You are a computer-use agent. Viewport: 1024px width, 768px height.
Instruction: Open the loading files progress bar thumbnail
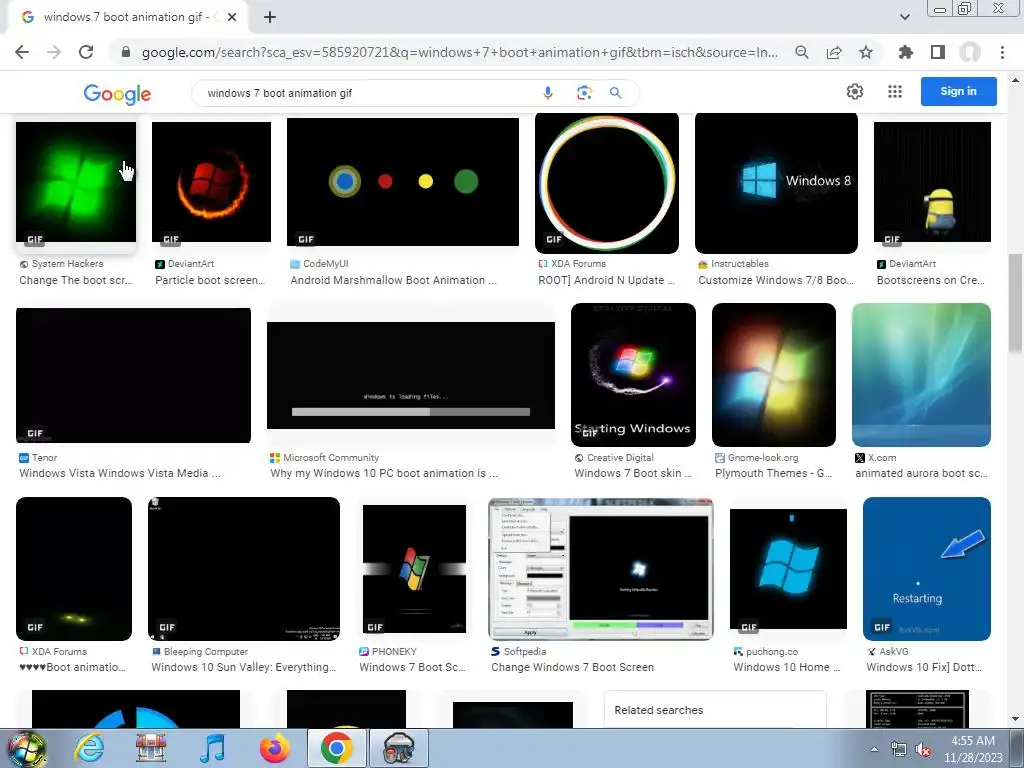411,376
